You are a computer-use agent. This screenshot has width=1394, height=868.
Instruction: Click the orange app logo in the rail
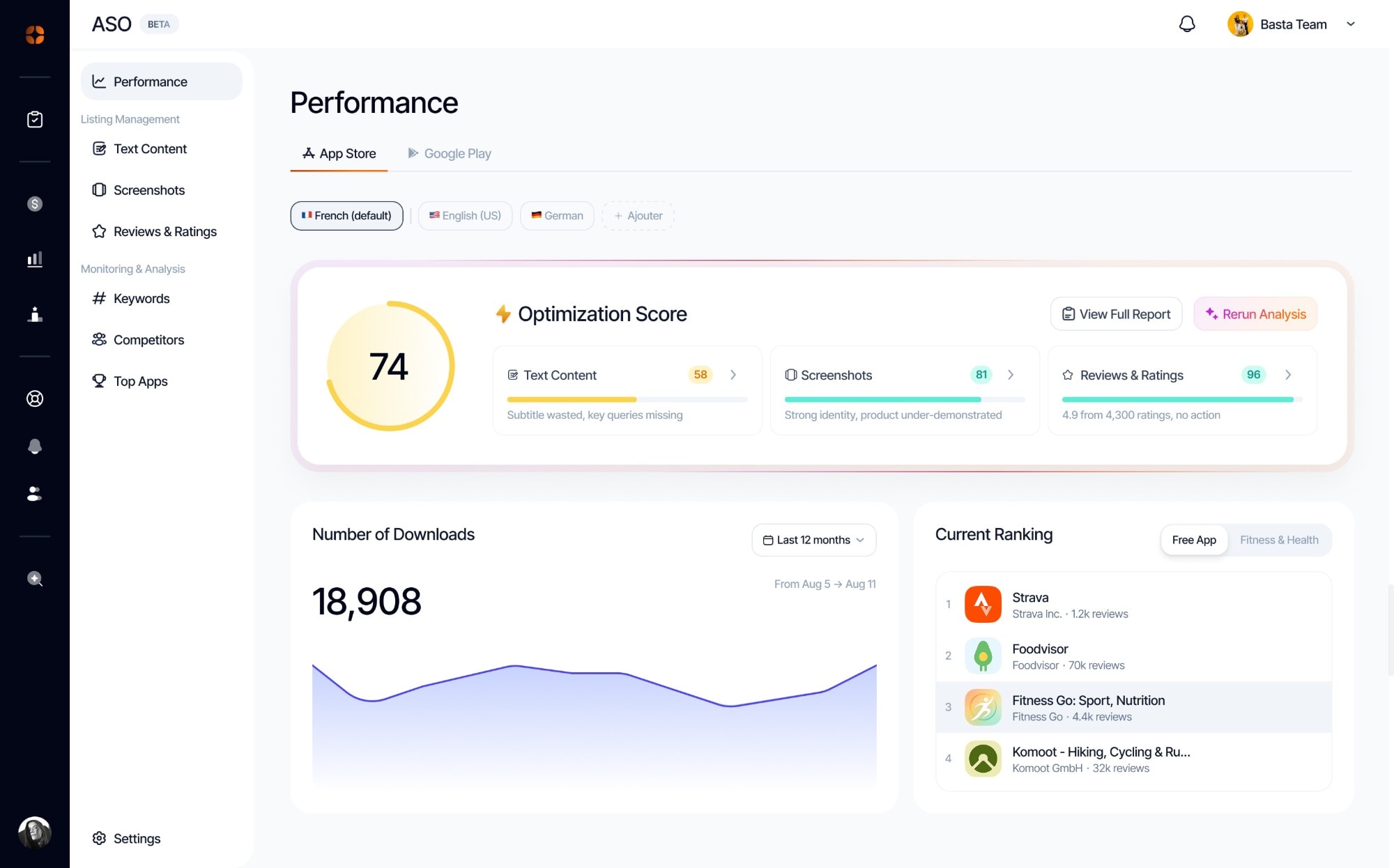35,35
